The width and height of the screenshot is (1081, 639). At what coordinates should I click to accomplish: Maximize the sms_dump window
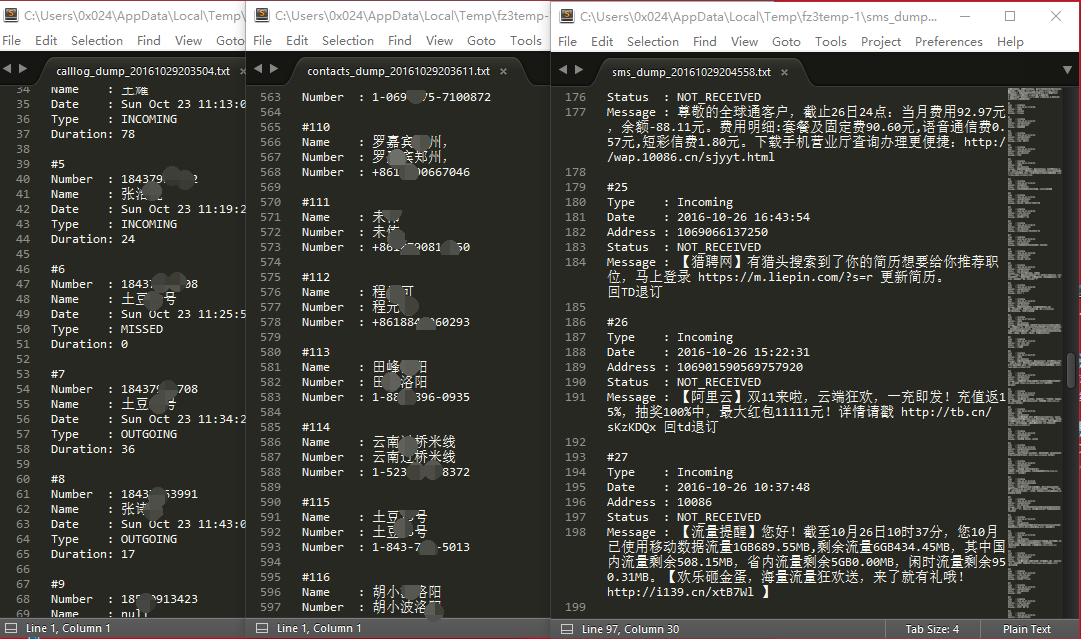pos(1010,16)
